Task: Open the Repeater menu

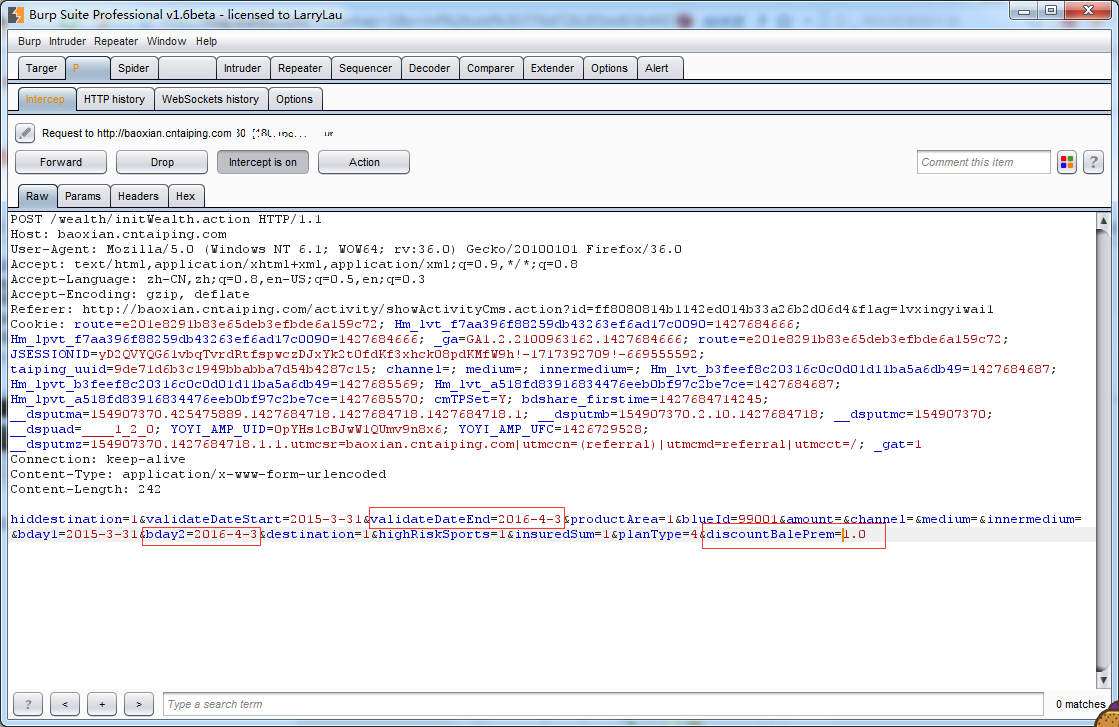Action: [116, 41]
